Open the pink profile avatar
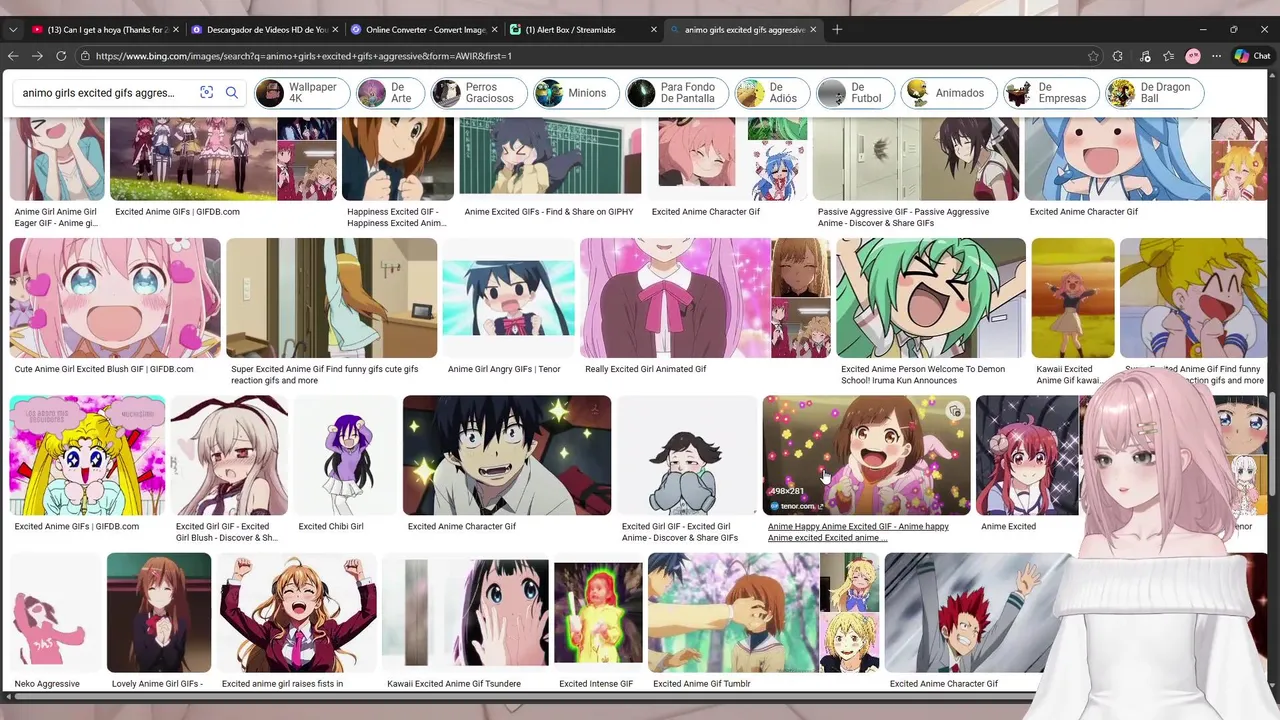Image resolution: width=1280 pixels, height=720 pixels. tap(1193, 56)
